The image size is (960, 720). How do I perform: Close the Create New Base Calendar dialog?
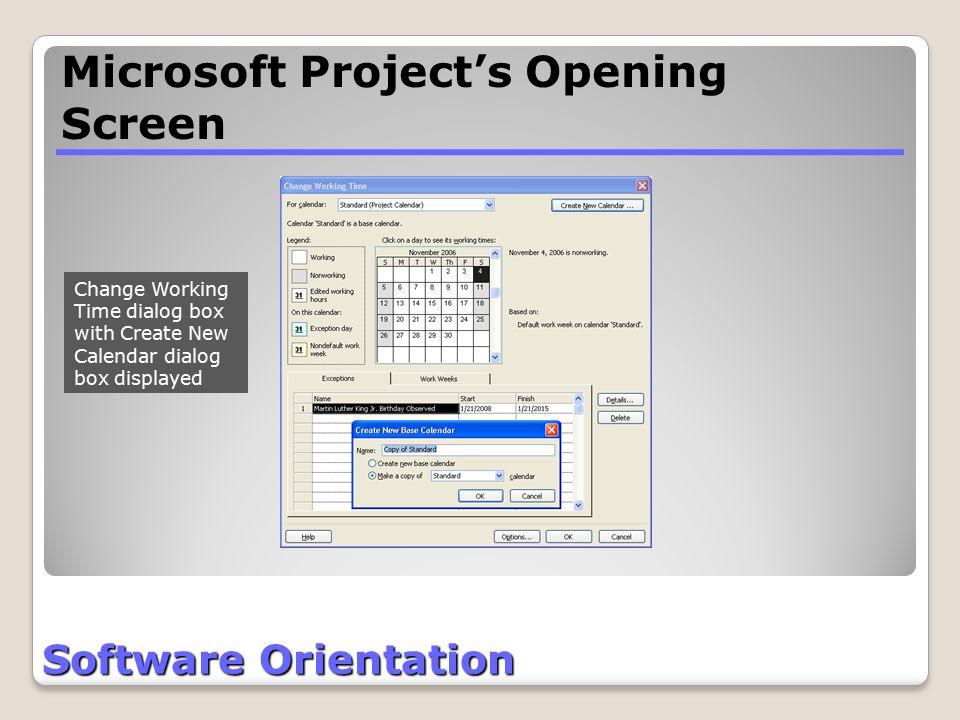tap(552, 430)
